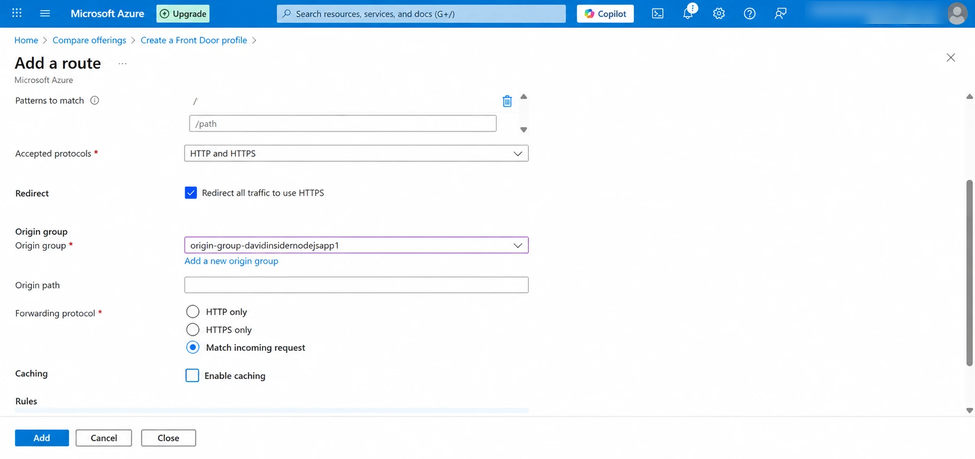The width and height of the screenshot is (975, 459).
Task: Select HTTPS only forwarding protocol
Action: pyautogui.click(x=193, y=330)
